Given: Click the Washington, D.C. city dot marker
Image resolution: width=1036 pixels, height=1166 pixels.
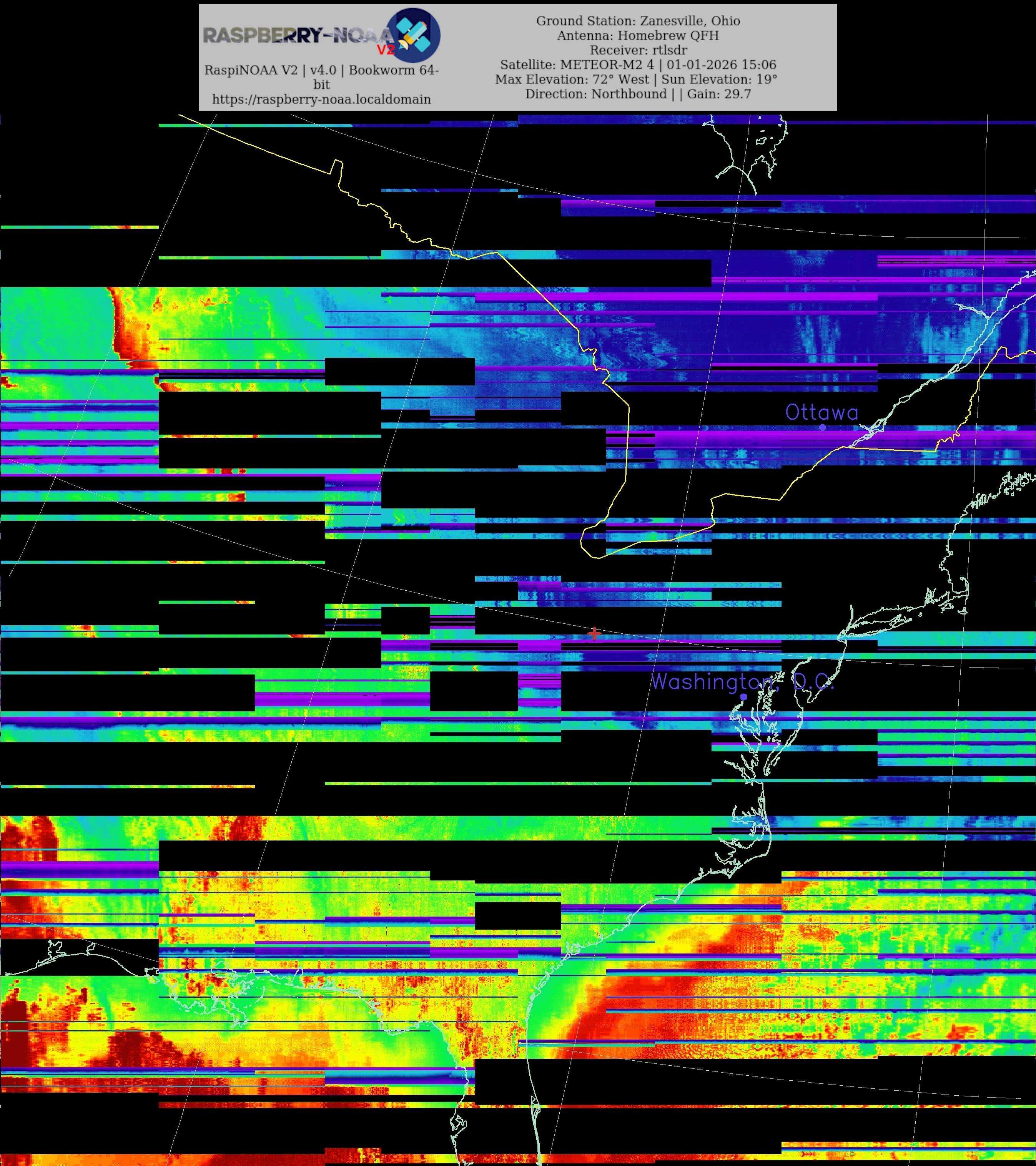Looking at the screenshot, I should (743, 697).
